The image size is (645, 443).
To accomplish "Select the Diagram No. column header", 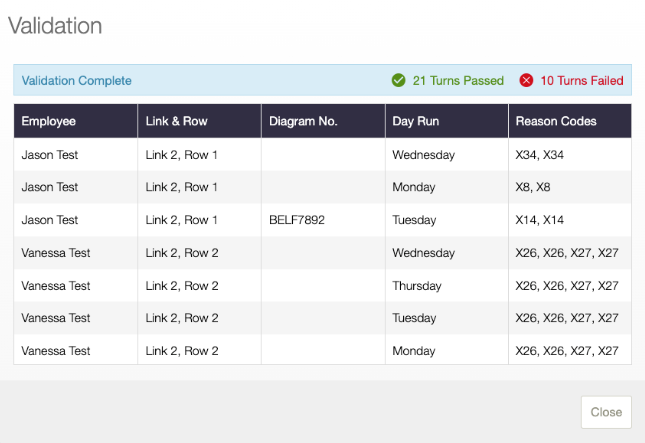I will tap(323, 121).
